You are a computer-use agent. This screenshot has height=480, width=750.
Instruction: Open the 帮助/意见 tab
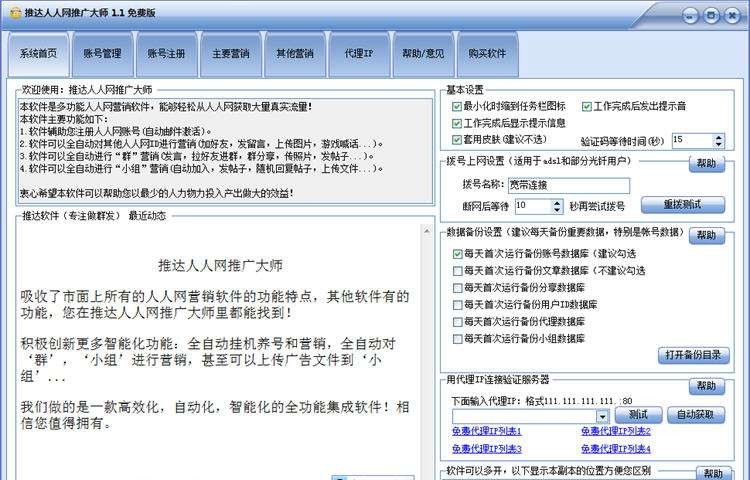[x=423, y=54]
